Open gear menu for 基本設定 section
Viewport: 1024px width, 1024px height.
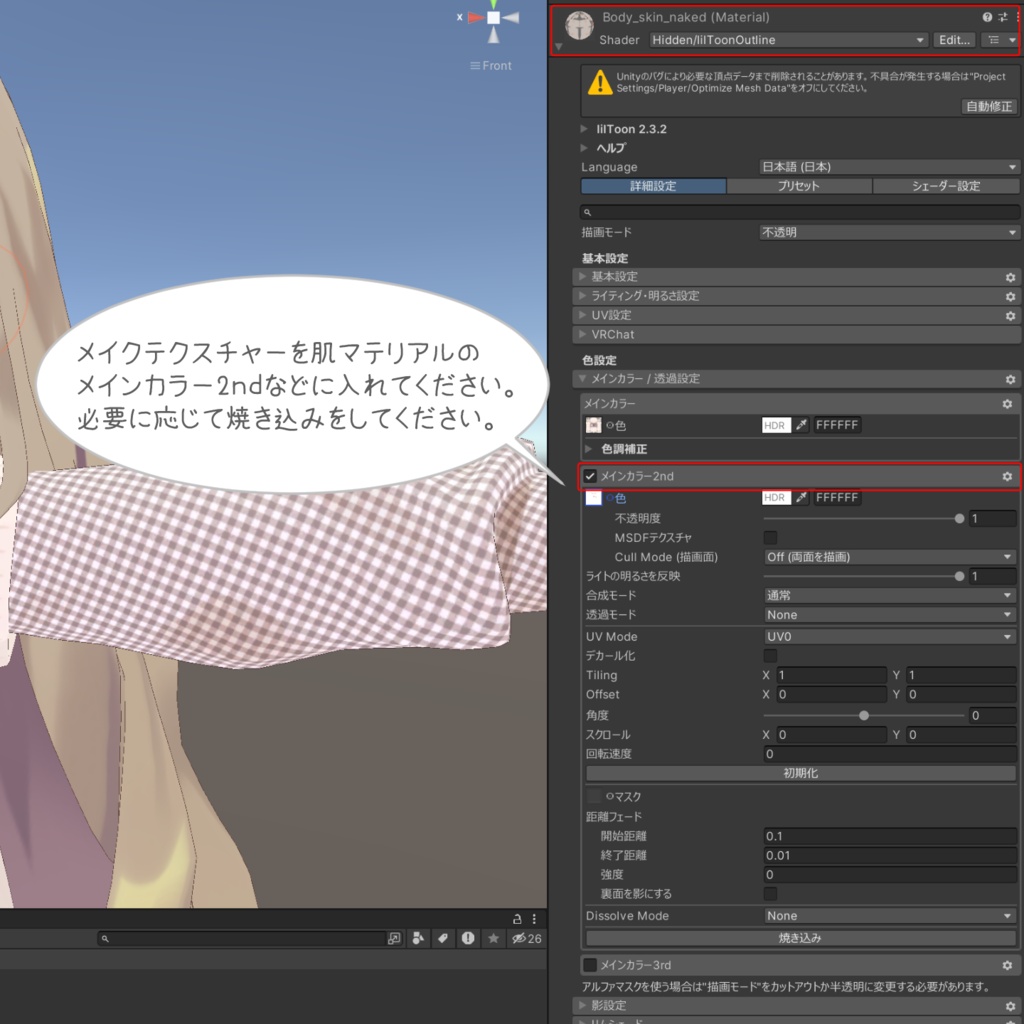click(x=1010, y=277)
